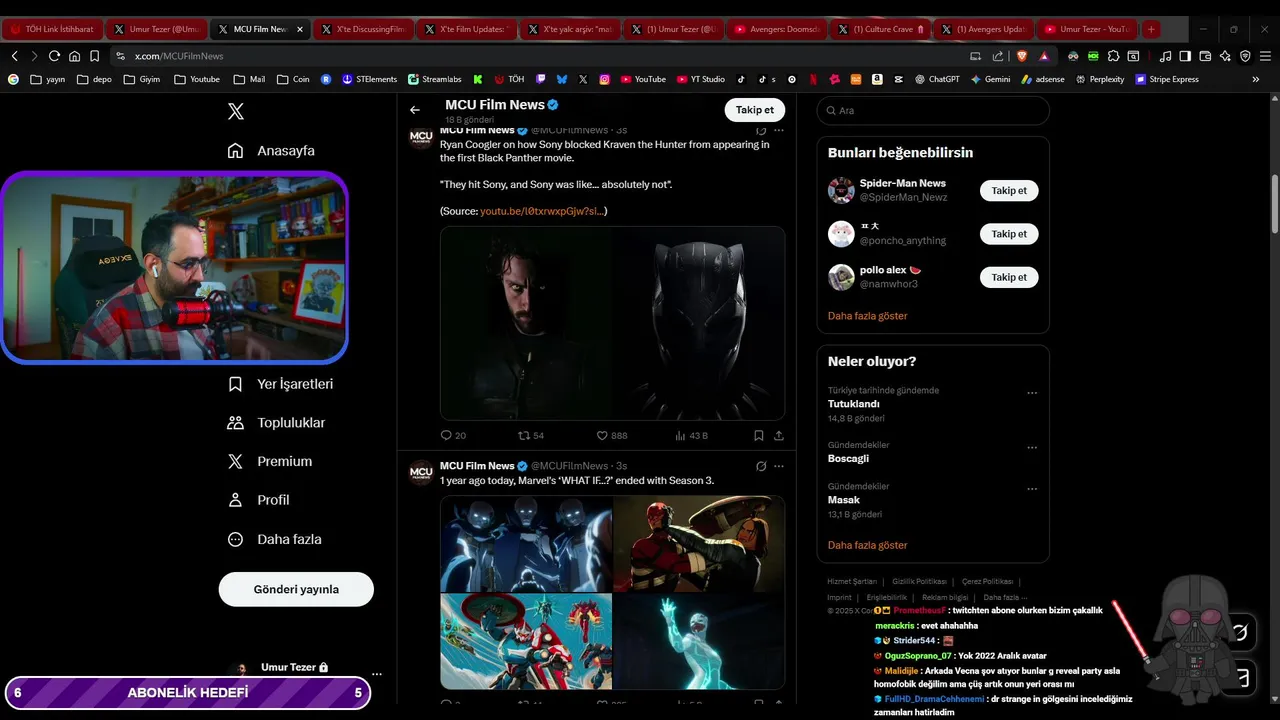Open Yer İşaretleri bookmarks in sidebar

(280, 384)
